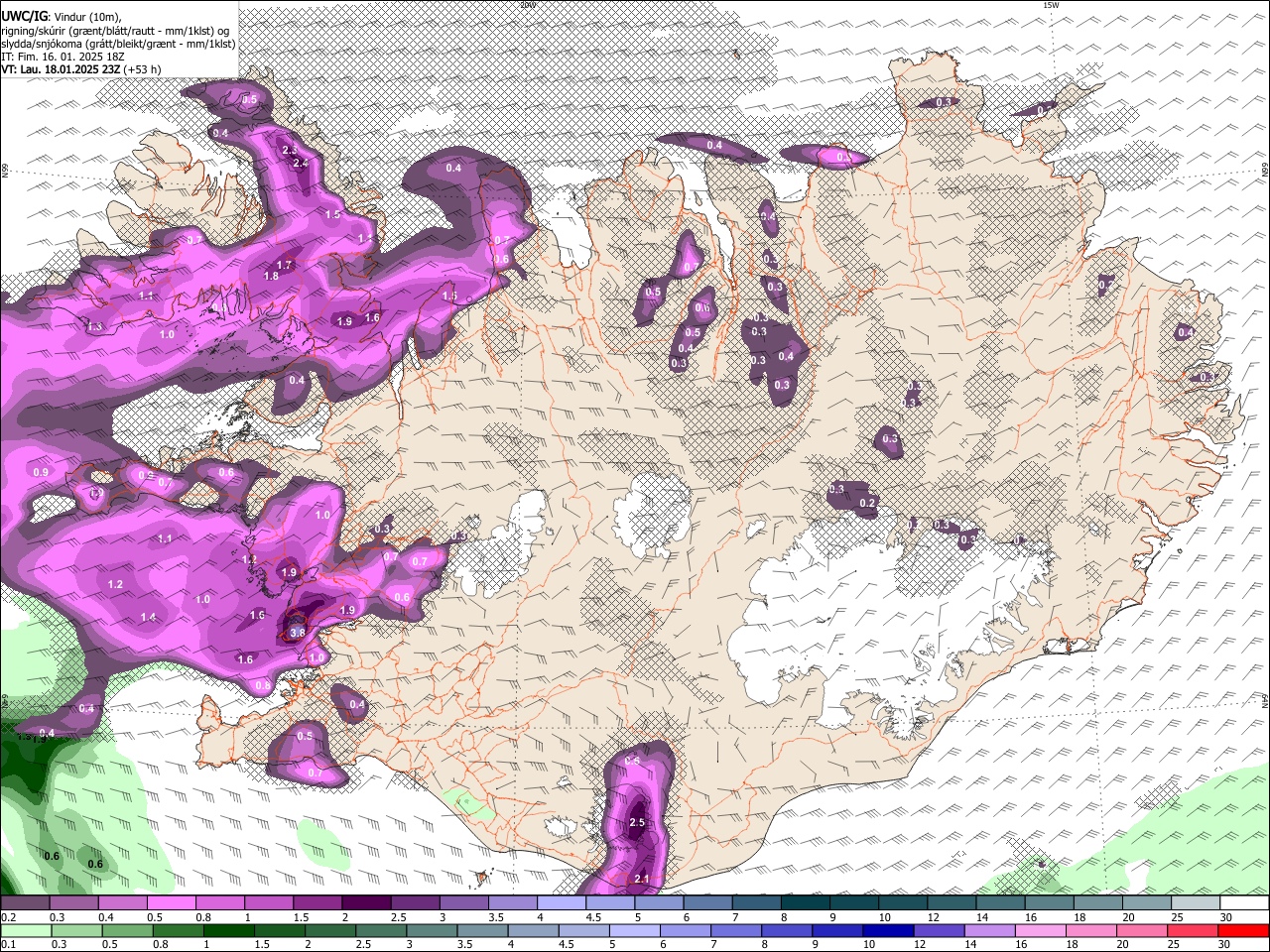Select the darkest green rain swatch between 1 and 1.5
This screenshot has height=952, width=1270.
coord(229,930)
